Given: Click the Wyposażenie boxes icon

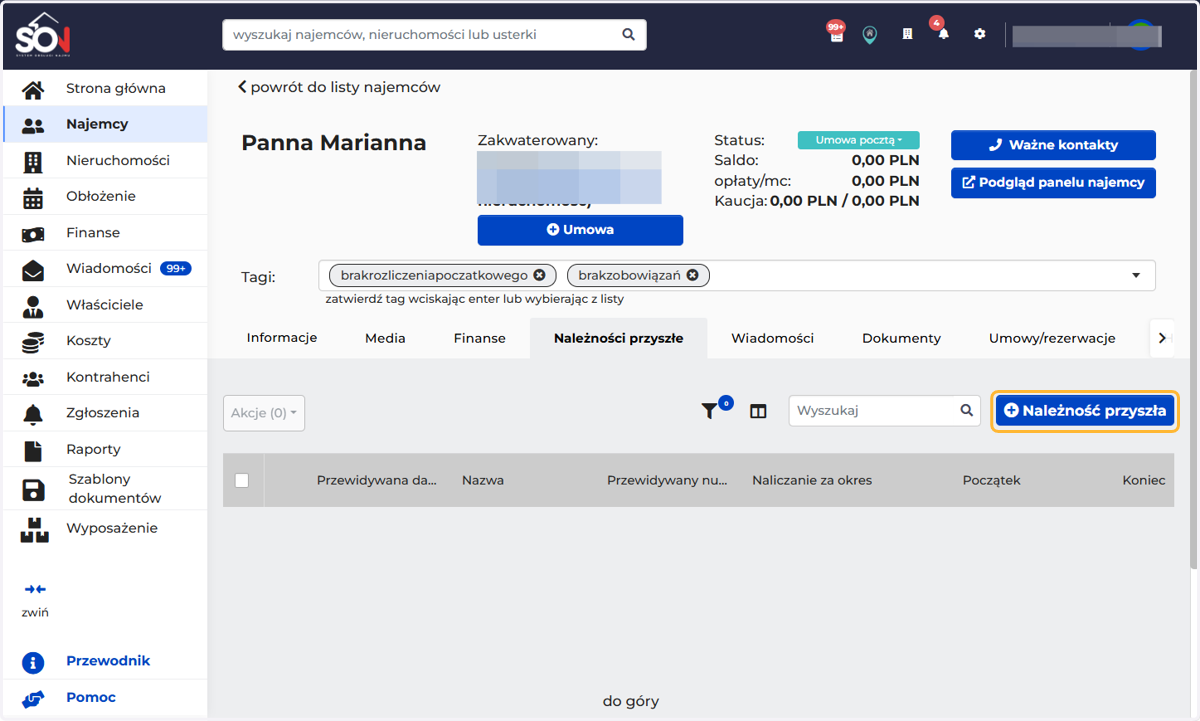Looking at the screenshot, I should click(34, 529).
